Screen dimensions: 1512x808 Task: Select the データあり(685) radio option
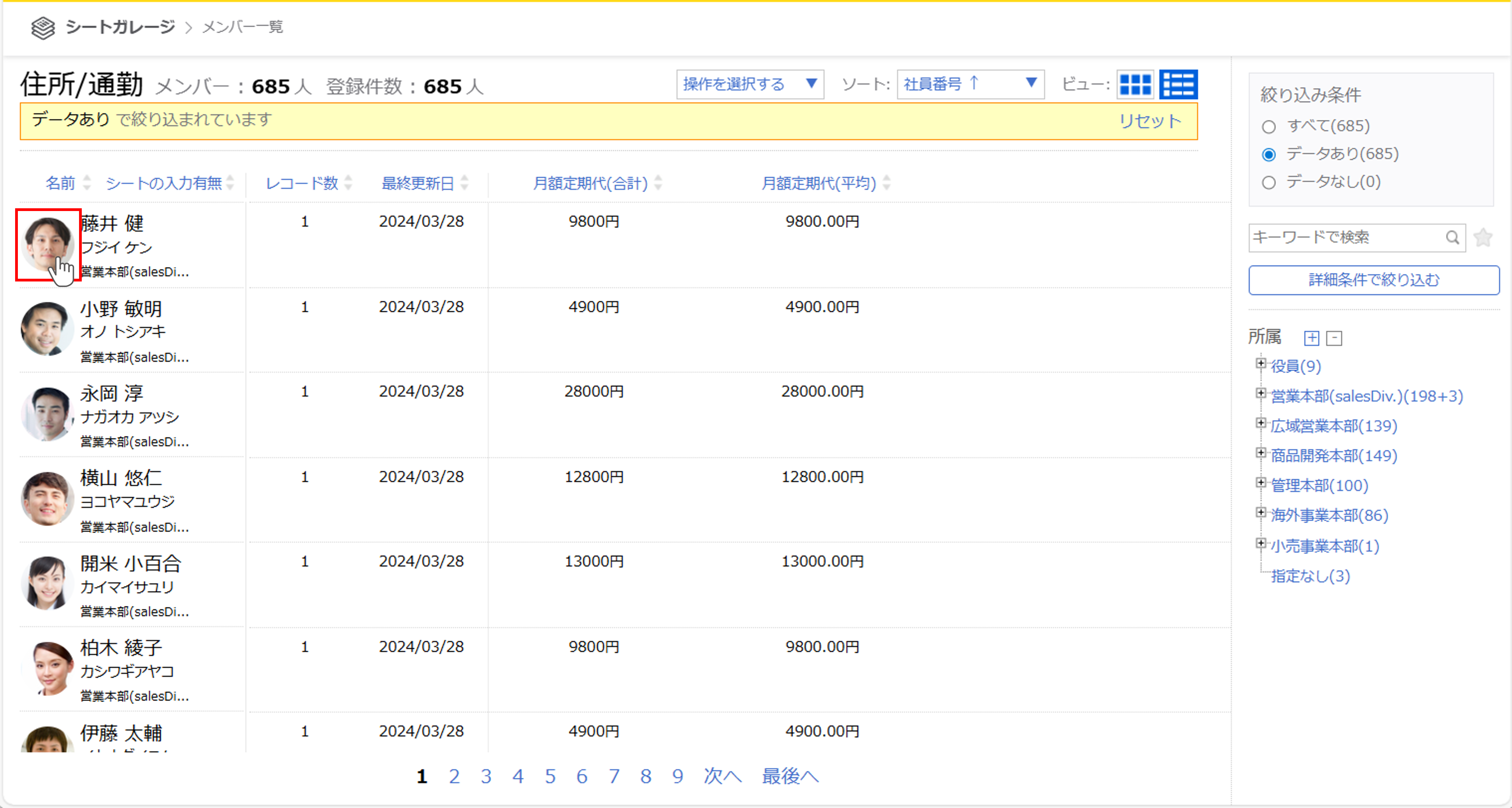pyautogui.click(x=1268, y=154)
